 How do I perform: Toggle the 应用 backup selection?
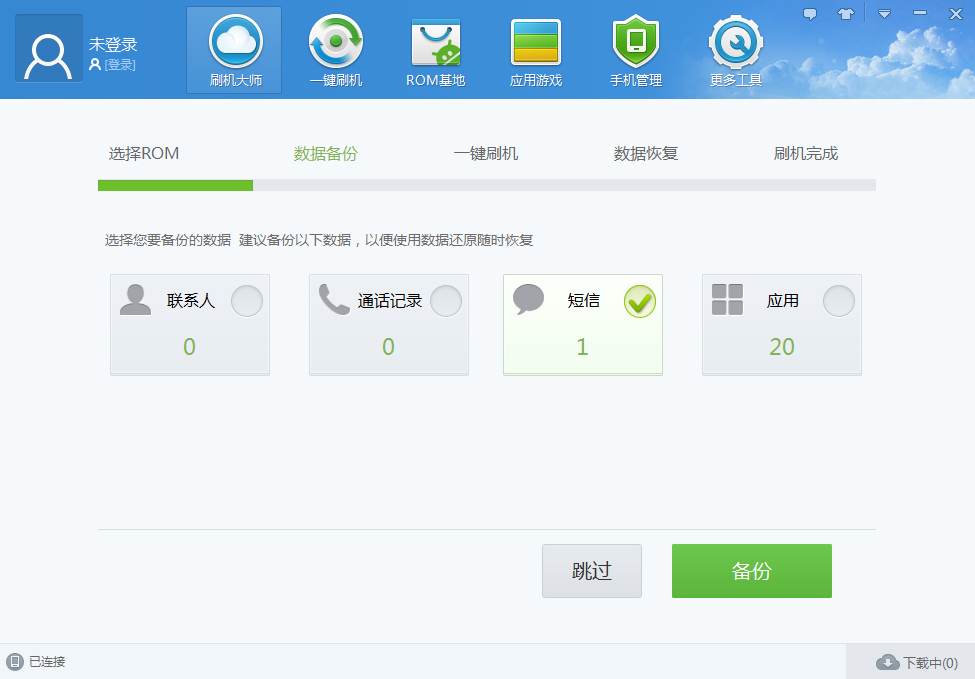[838, 300]
